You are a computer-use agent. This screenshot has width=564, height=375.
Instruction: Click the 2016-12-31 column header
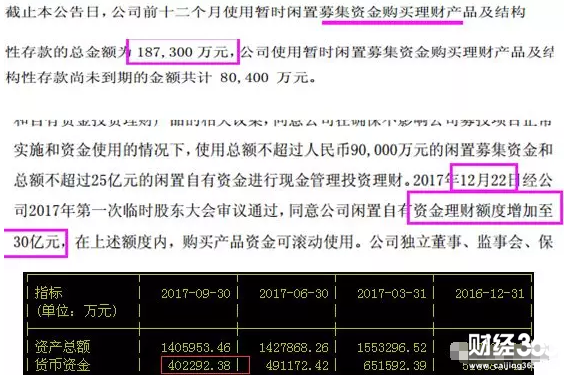pyautogui.click(x=490, y=294)
